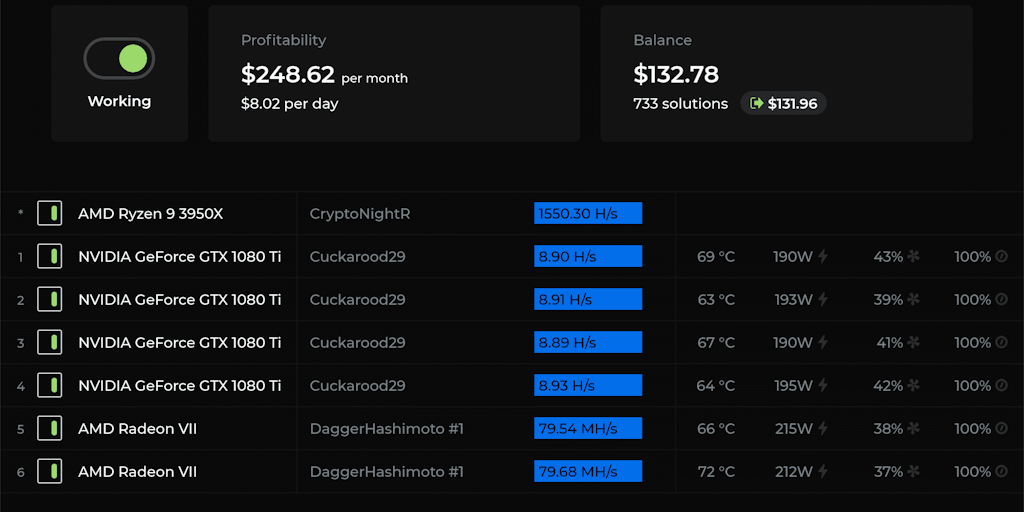
Task: Click the Profitability heading
Action: 283,40
